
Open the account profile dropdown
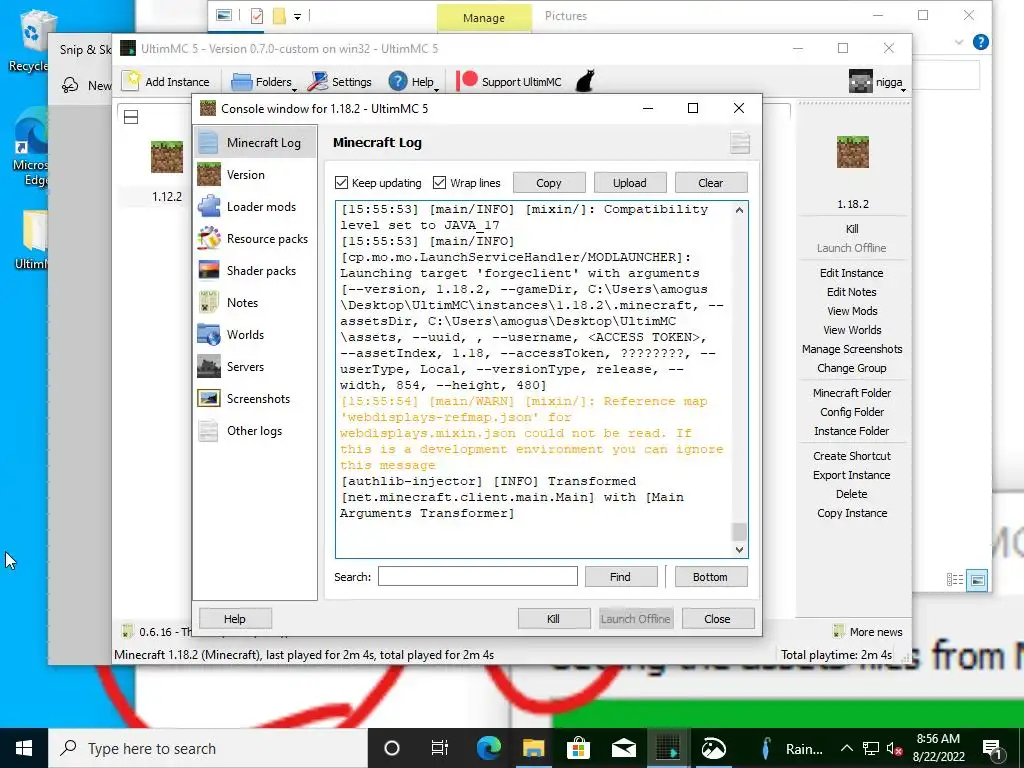[878, 82]
